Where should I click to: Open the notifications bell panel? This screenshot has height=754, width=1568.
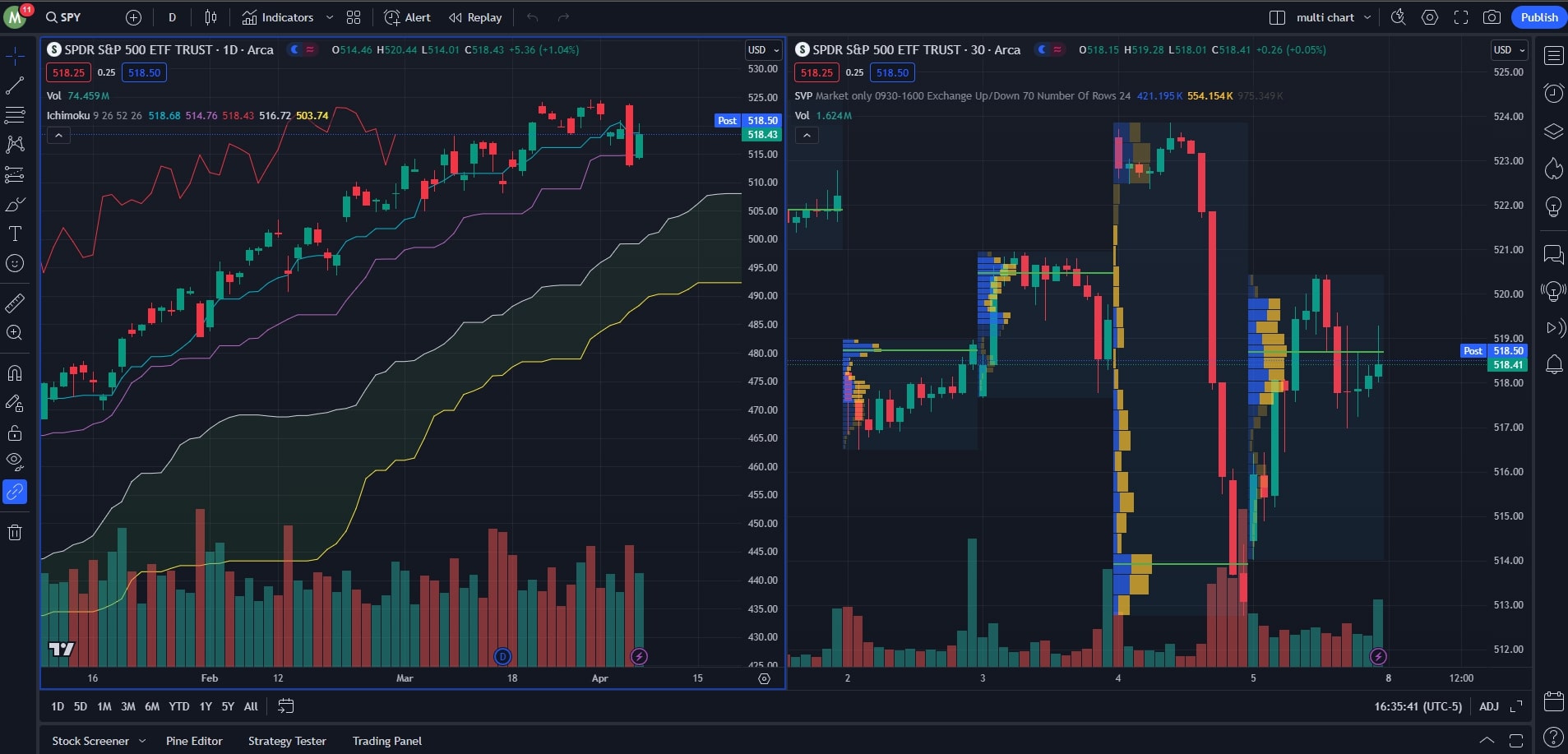[1553, 364]
